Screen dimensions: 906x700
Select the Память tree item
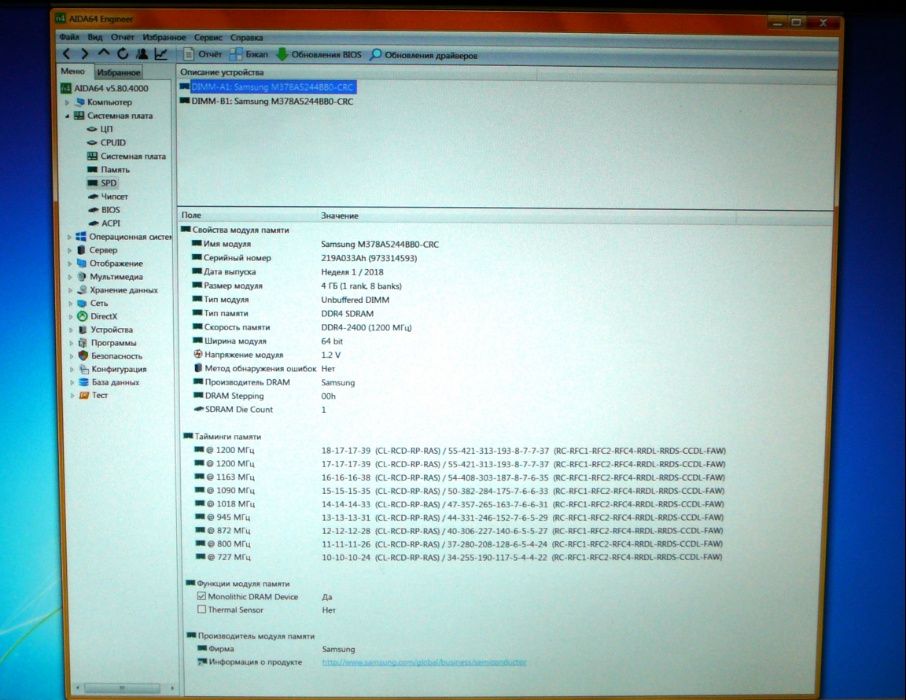(108, 169)
